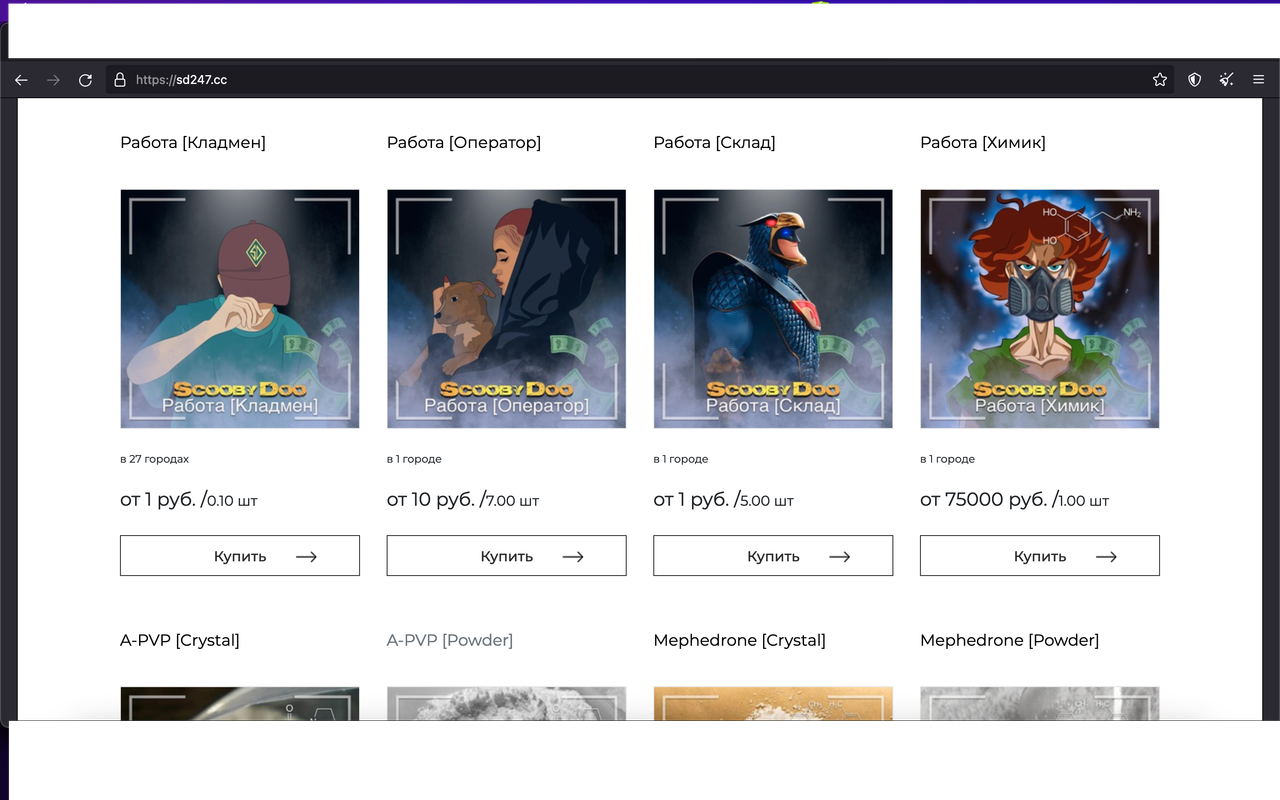This screenshot has height=800, width=1280.
Task: Click the price 'от 10 руб. /7.00 шт'
Action: [x=463, y=500]
